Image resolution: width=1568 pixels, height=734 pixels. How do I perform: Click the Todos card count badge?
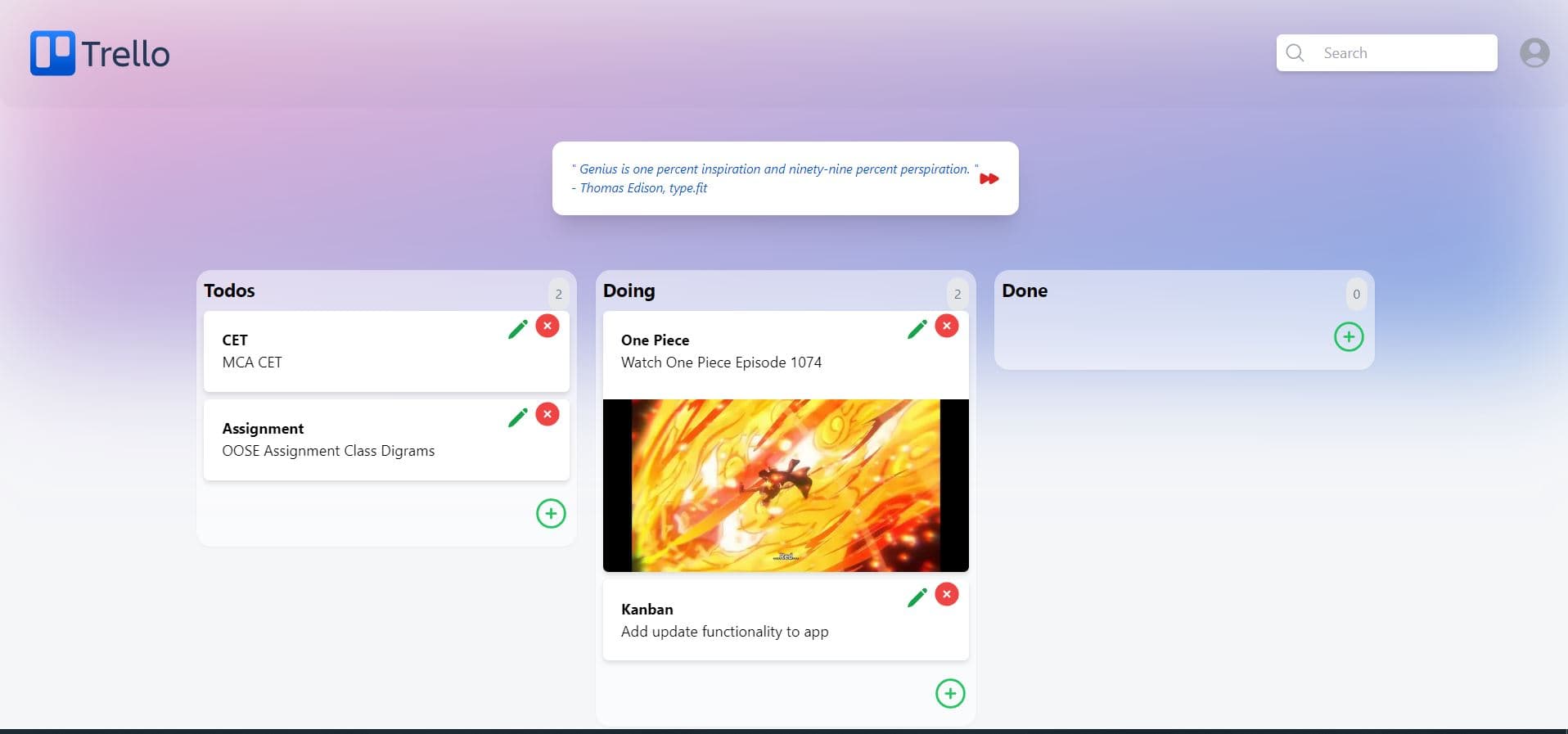pyautogui.click(x=559, y=294)
